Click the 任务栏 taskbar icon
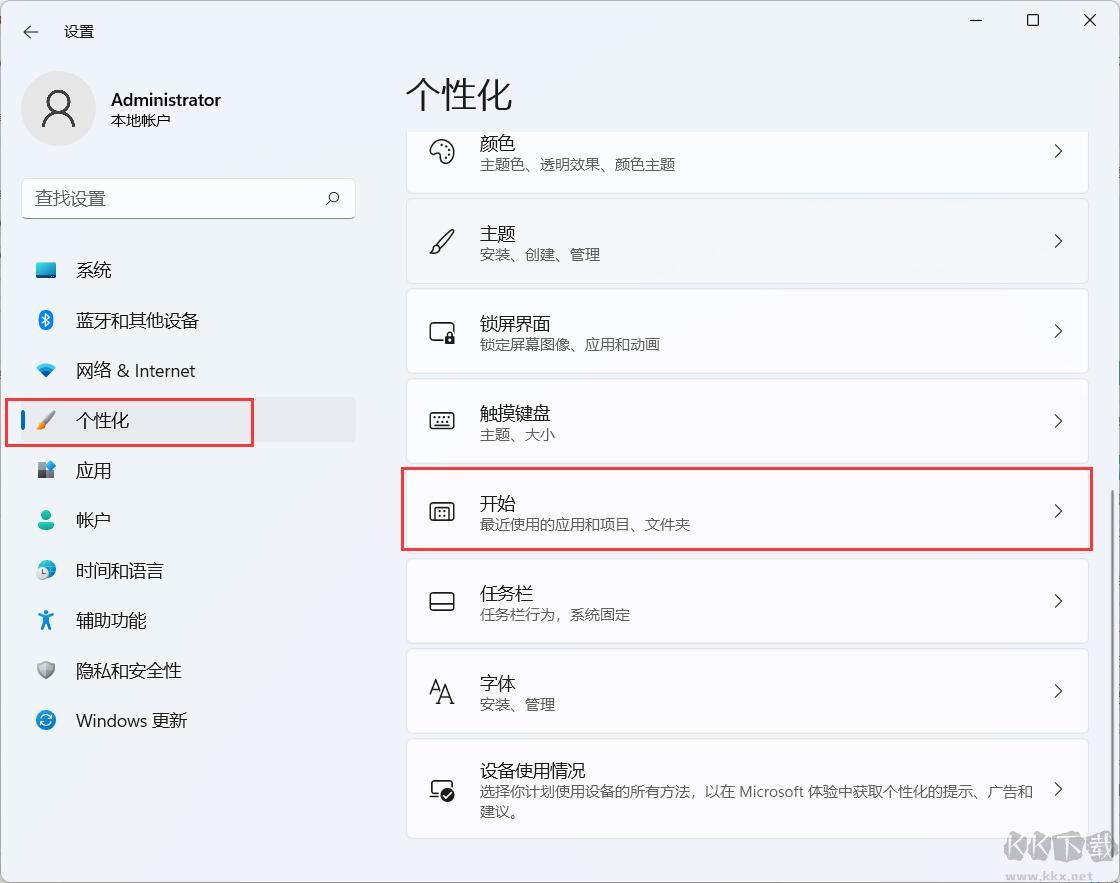This screenshot has width=1120, height=883. tap(441, 601)
